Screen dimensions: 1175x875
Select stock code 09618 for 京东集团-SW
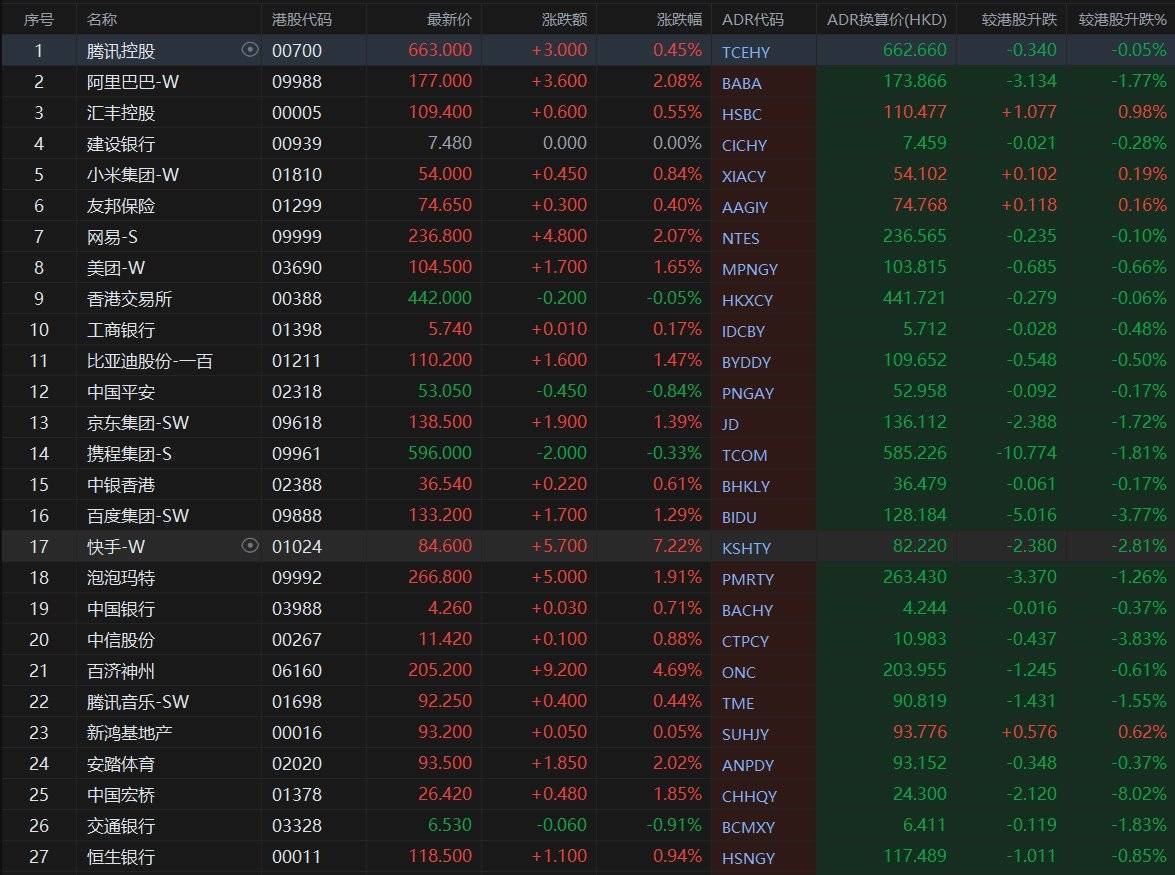pyautogui.click(x=297, y=423)
